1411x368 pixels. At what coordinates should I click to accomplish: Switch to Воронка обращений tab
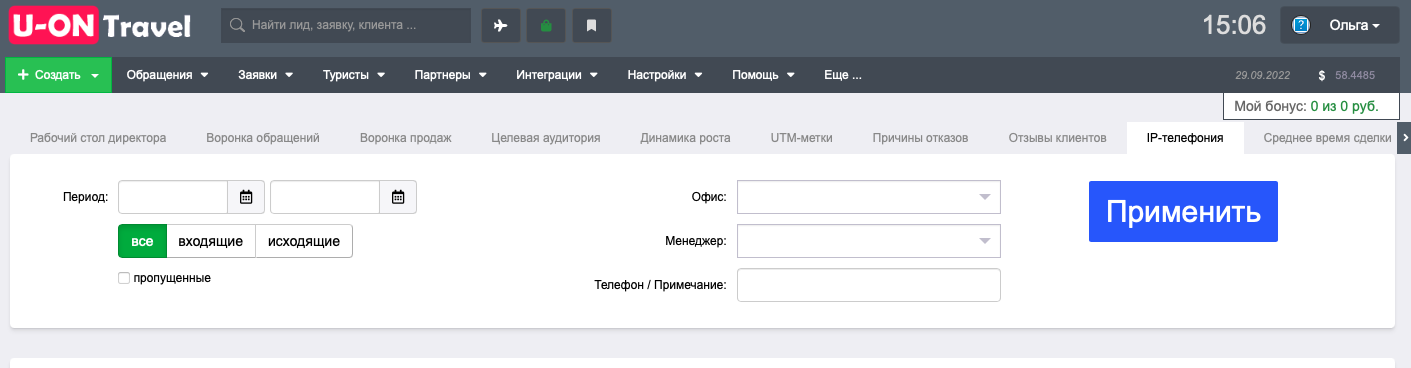pyautogui.click(x=263, y=138)
